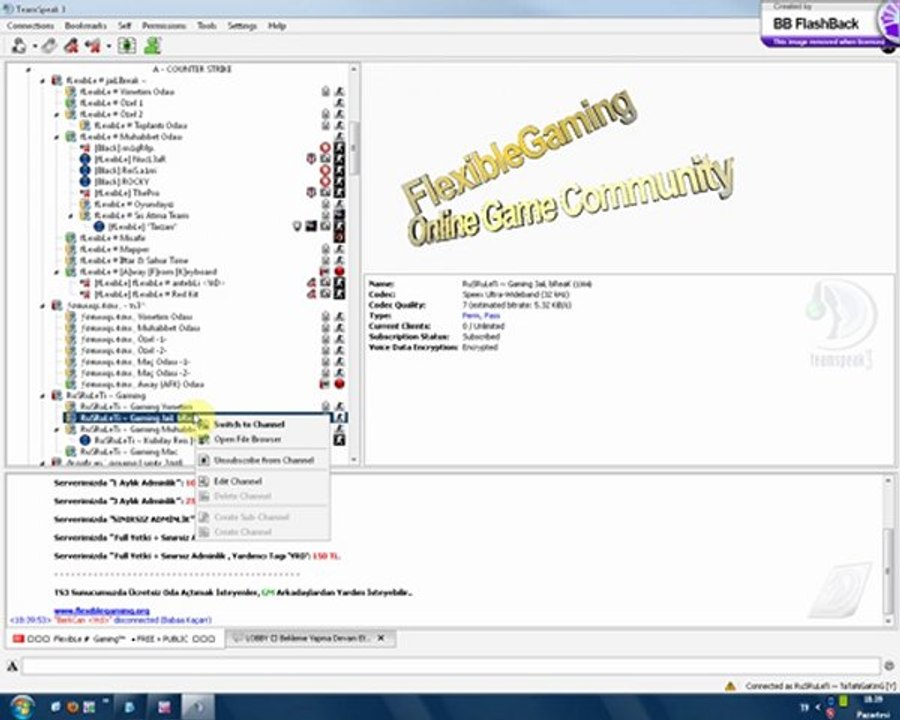Open the Bookmarks menu
The height and width of the screenshot is (720, 900).
pos(86,26)
